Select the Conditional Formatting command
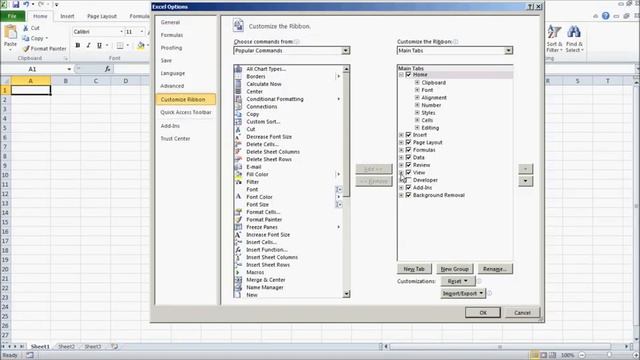 [x=275, y=99]
